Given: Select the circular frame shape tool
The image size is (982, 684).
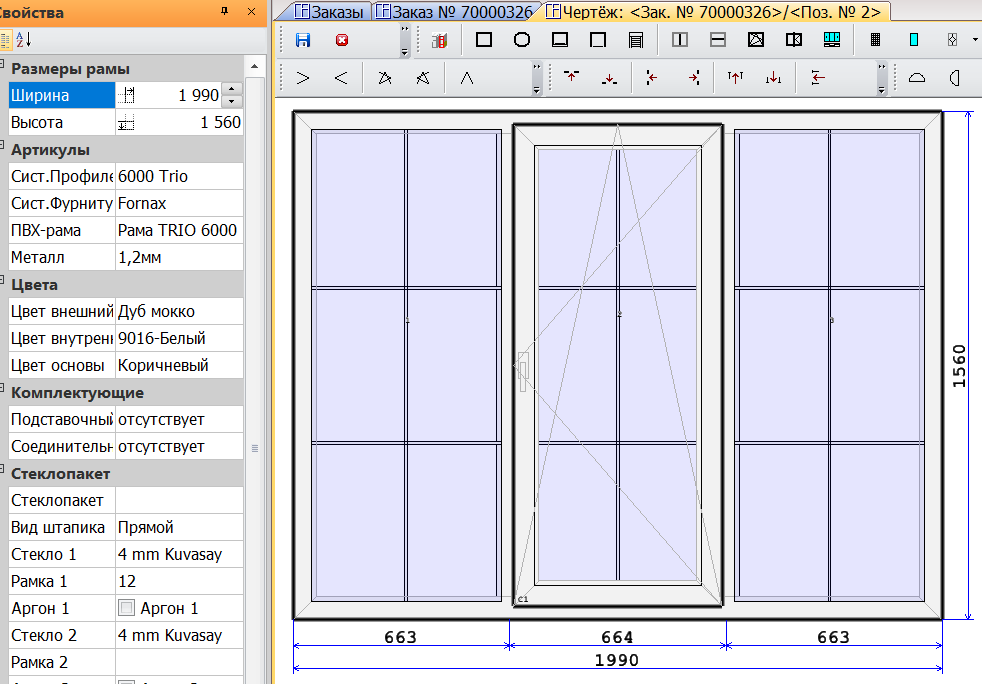Looking at the screenshot, I should click(x=522, y=40).
